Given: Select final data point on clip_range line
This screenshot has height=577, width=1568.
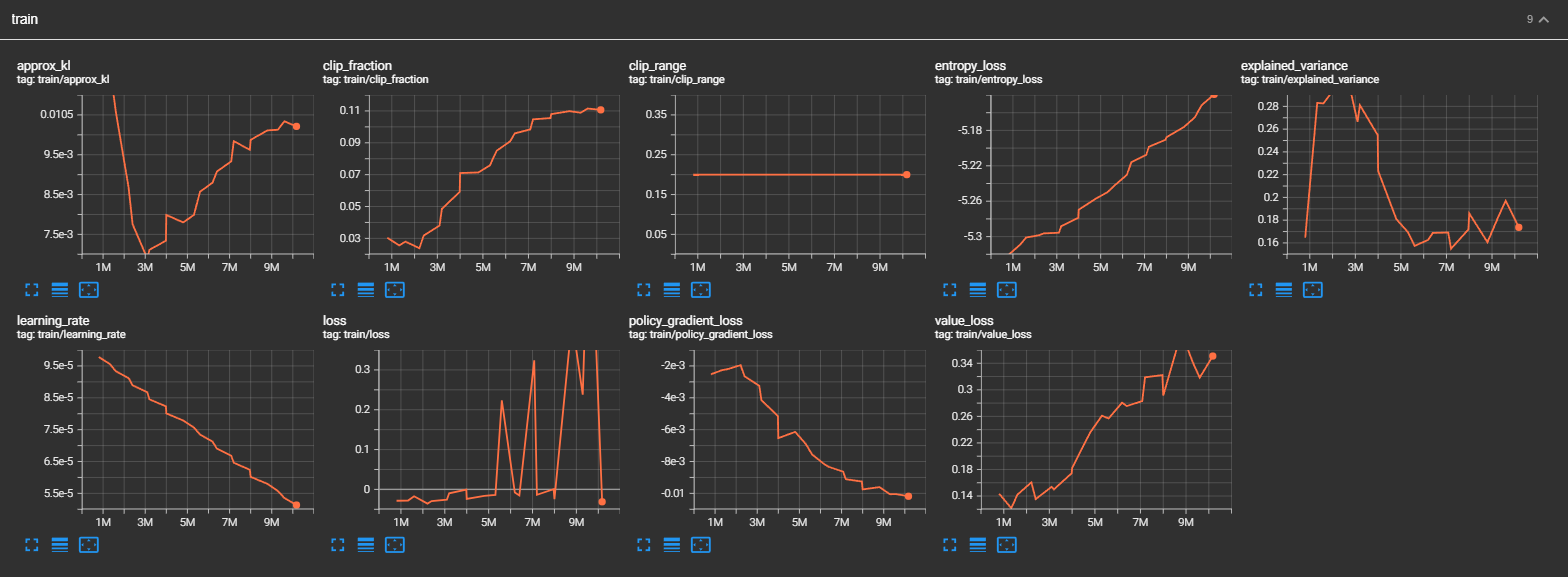Looking at the screenshot, I should (x=906, y=175).
